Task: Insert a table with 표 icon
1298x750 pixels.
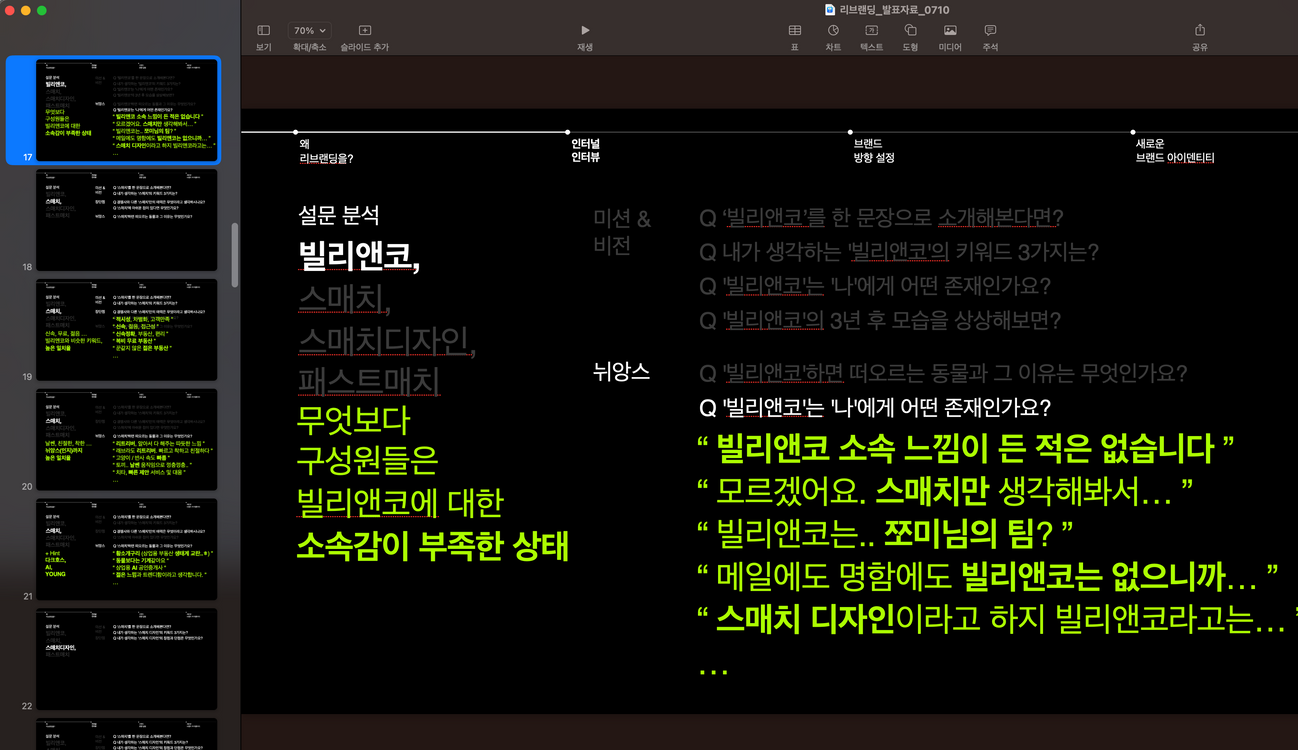Action: click(x=795, y=31)
